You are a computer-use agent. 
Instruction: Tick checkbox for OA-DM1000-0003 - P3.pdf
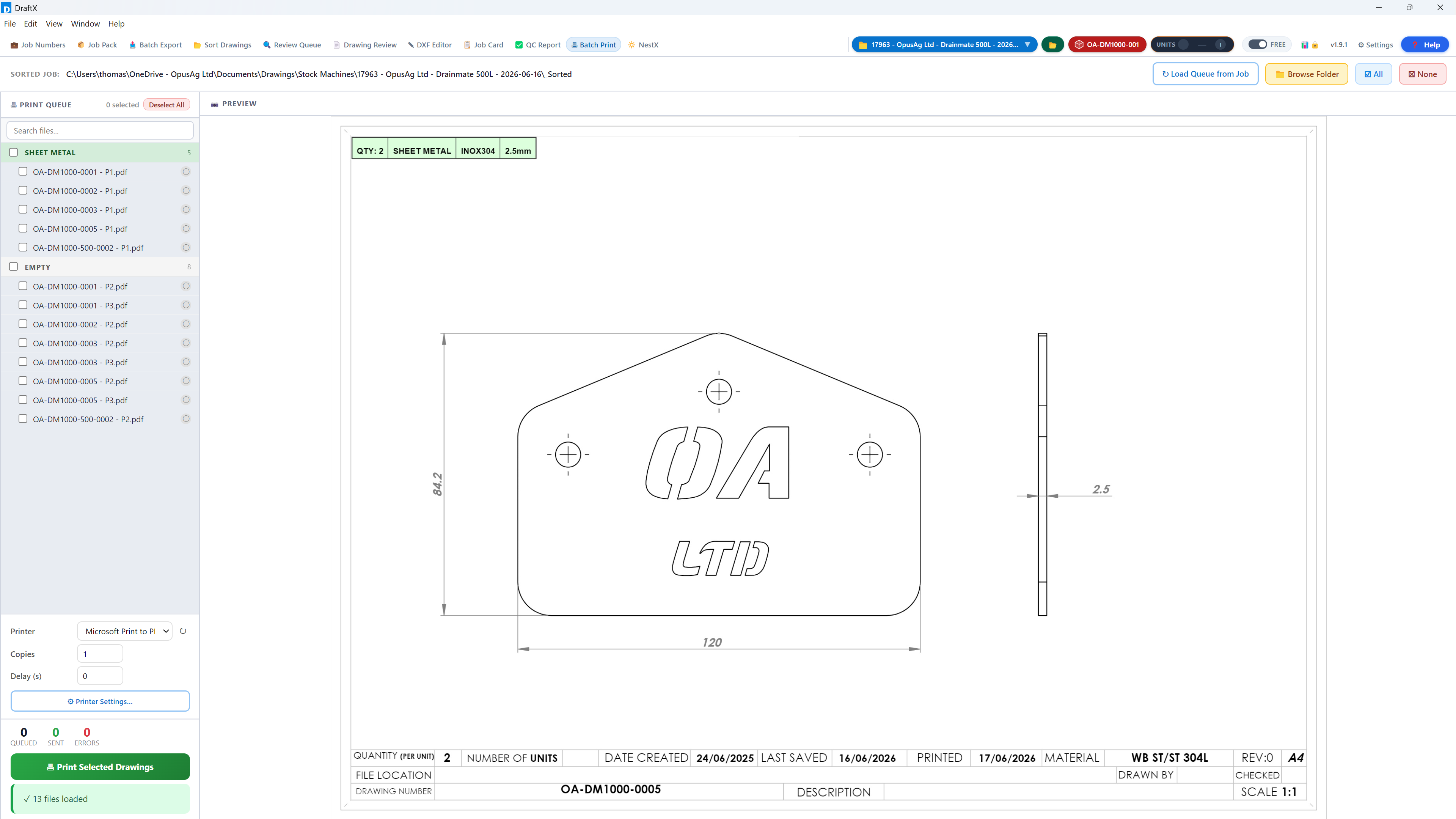23,362
